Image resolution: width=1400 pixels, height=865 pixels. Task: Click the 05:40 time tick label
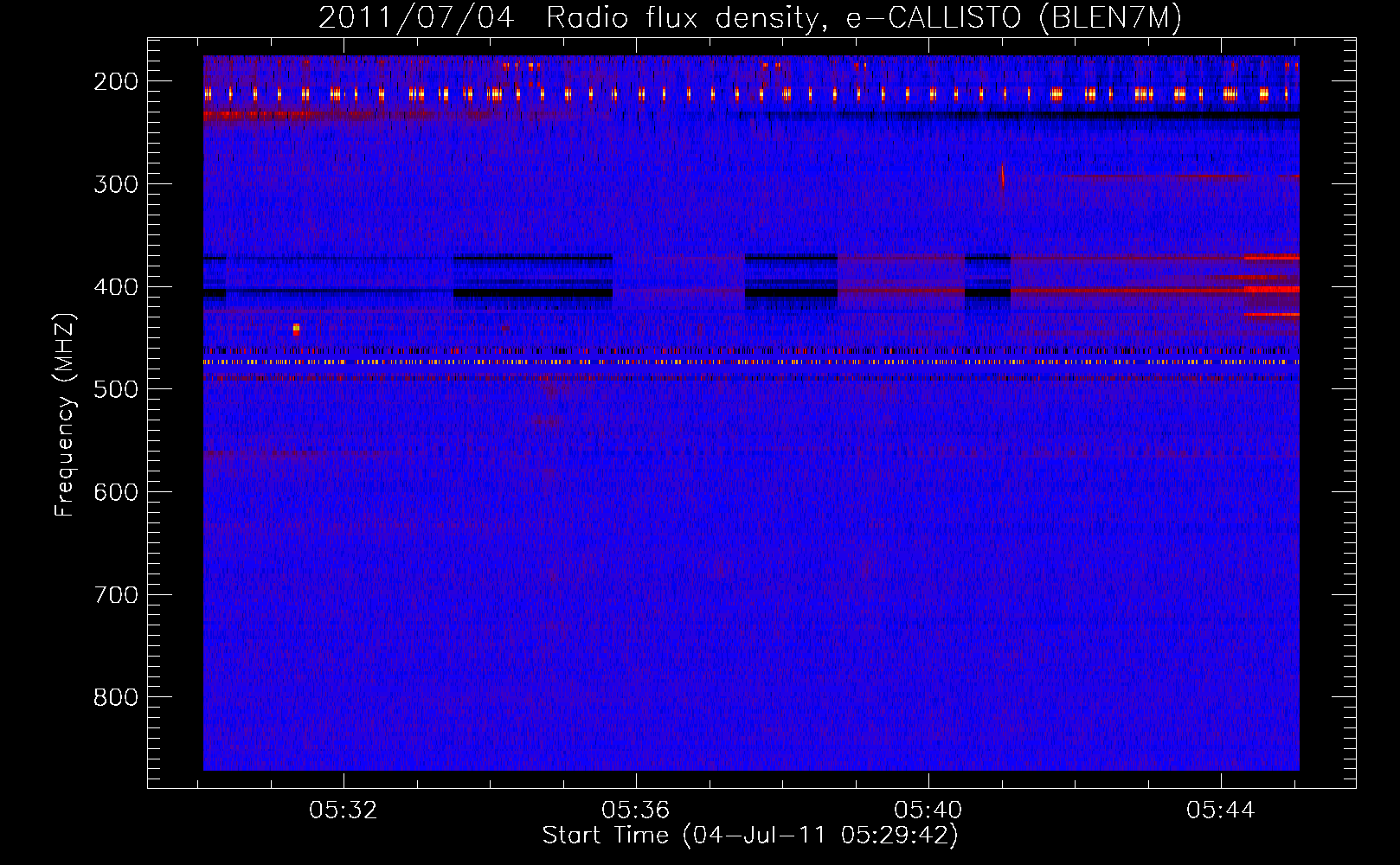[928, 811]
